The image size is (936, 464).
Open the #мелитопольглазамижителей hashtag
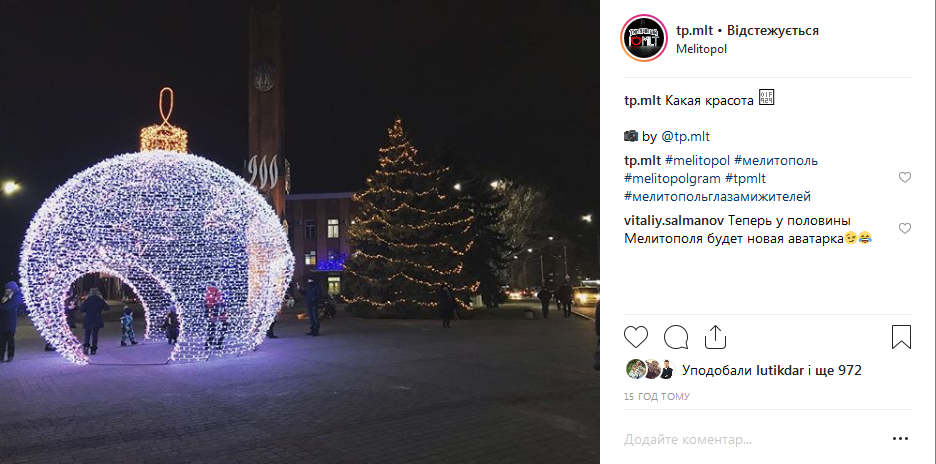click(x=718, y=196)
